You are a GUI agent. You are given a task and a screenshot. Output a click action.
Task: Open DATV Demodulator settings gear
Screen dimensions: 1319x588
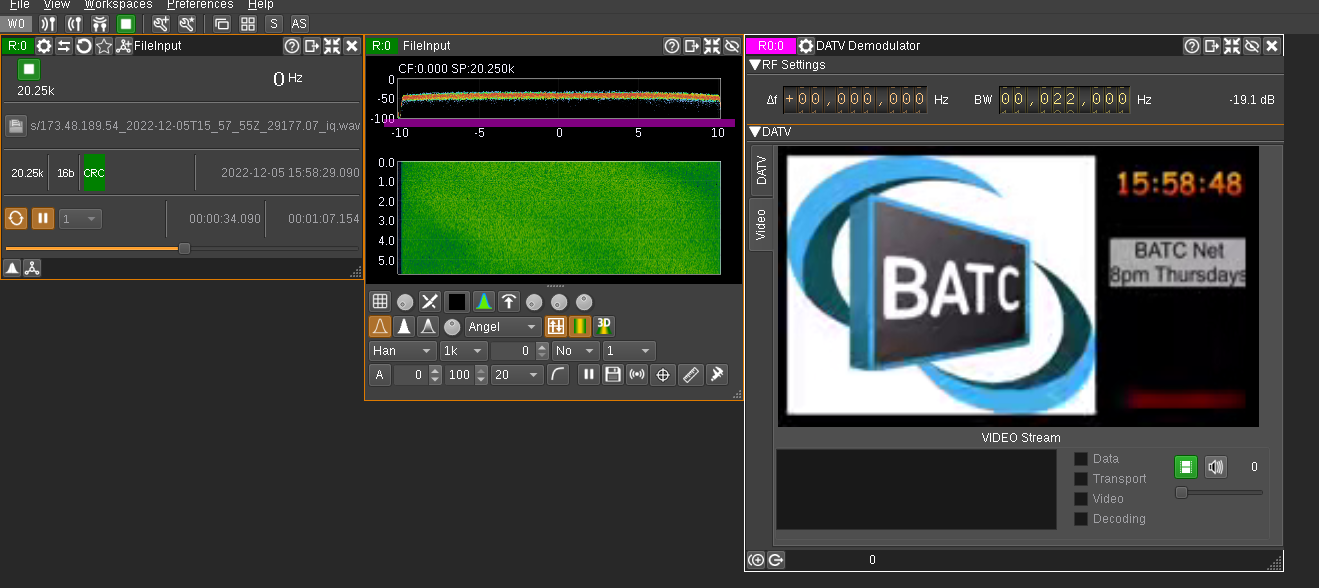coord(806,46)
